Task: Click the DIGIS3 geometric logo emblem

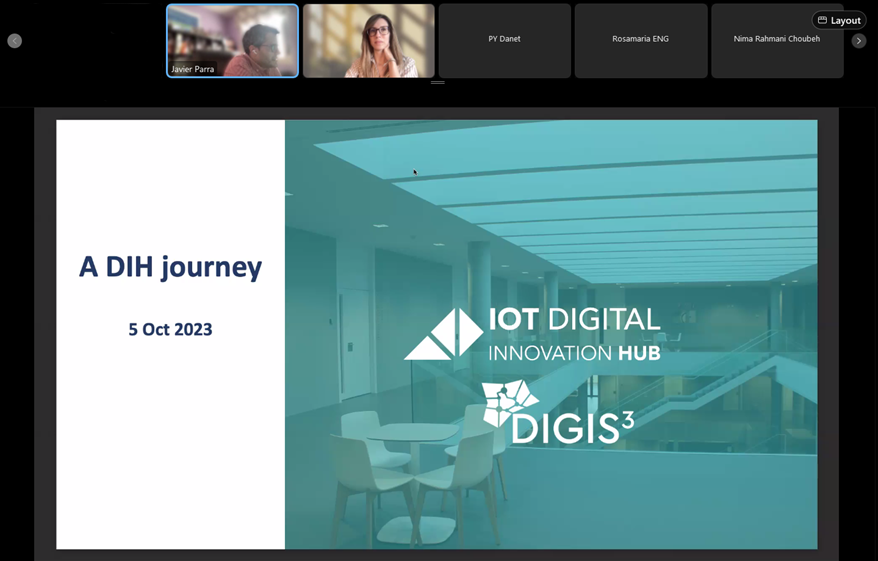Action: pos(510,401)
